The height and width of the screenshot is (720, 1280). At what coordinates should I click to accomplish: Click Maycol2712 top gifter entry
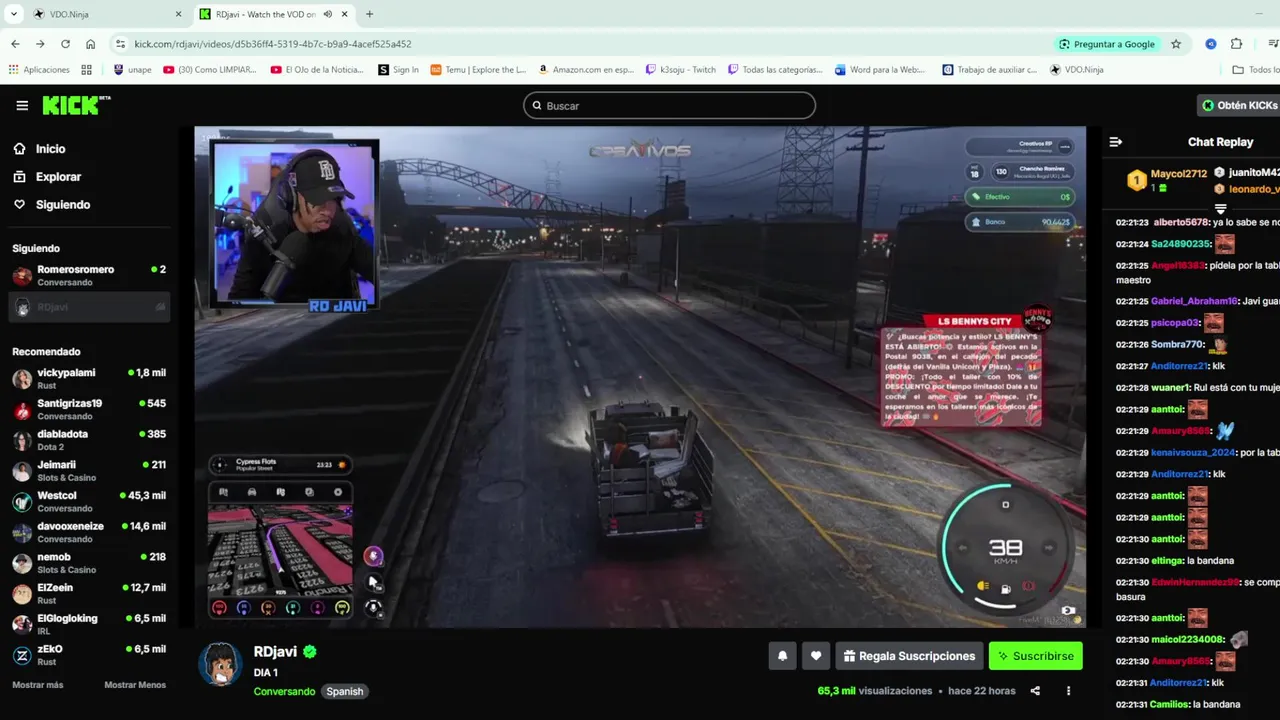click(x=1167, y=180)
